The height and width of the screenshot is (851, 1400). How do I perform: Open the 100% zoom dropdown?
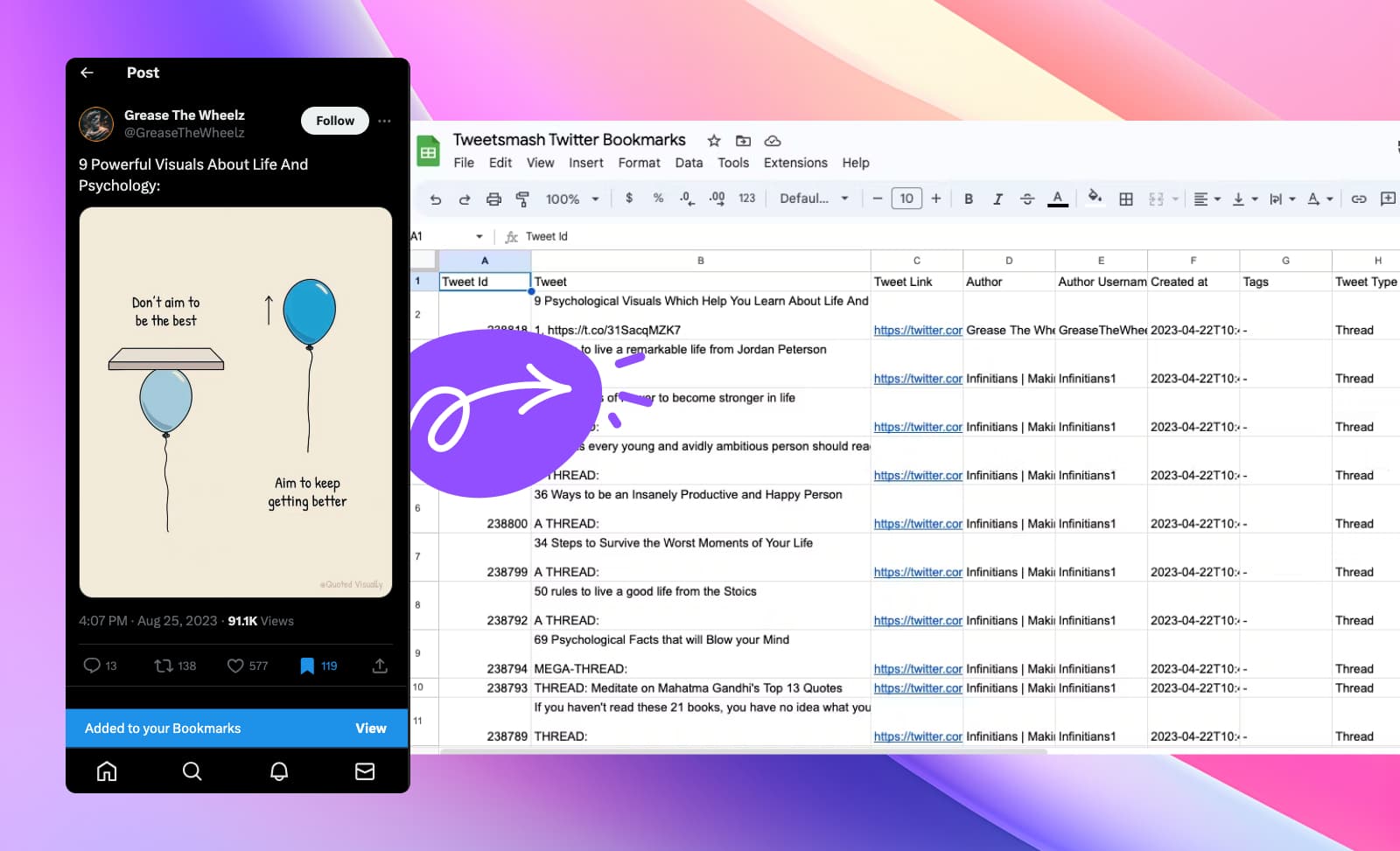pyautogui.click(x=572, y=199)
